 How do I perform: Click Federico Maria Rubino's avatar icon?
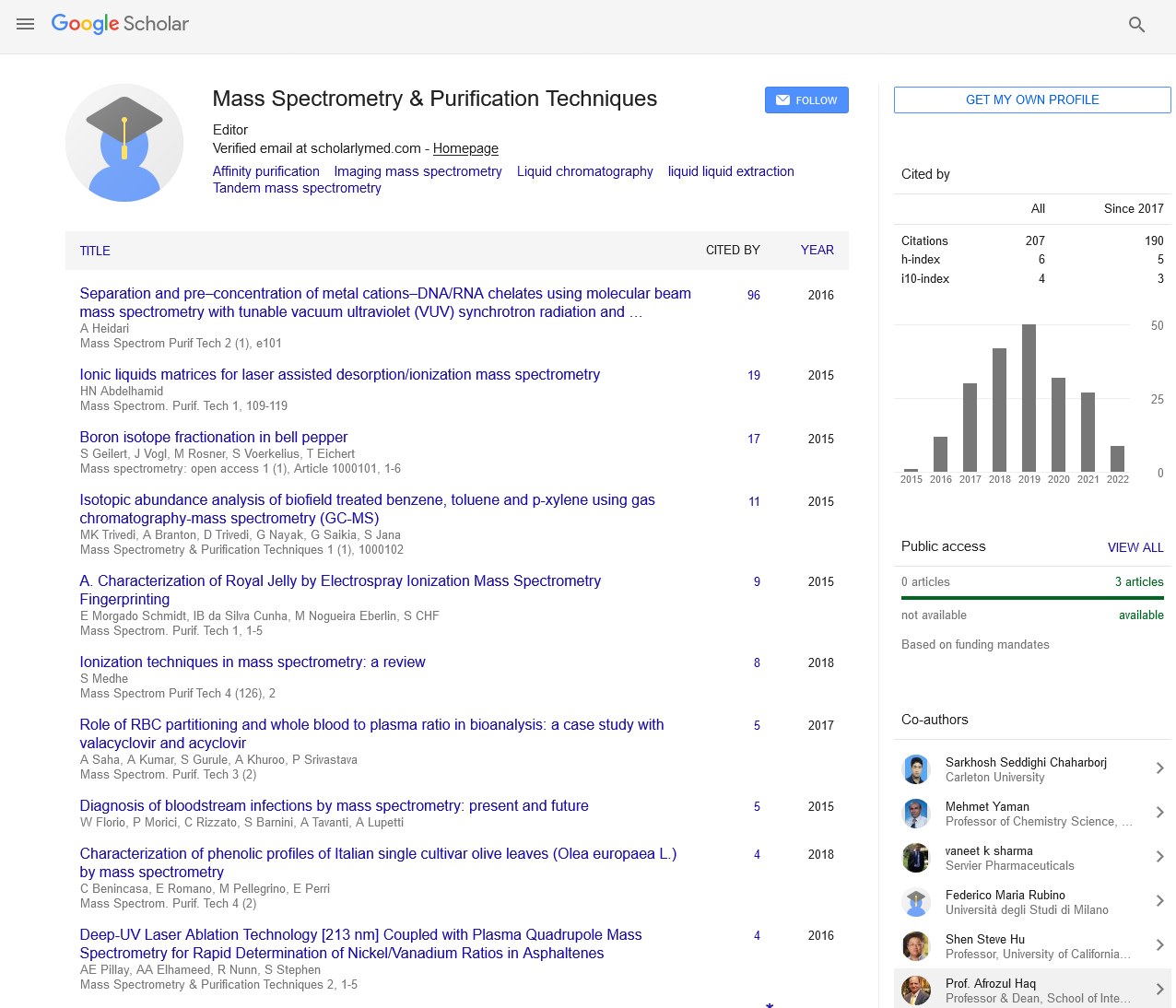[915, 901]
